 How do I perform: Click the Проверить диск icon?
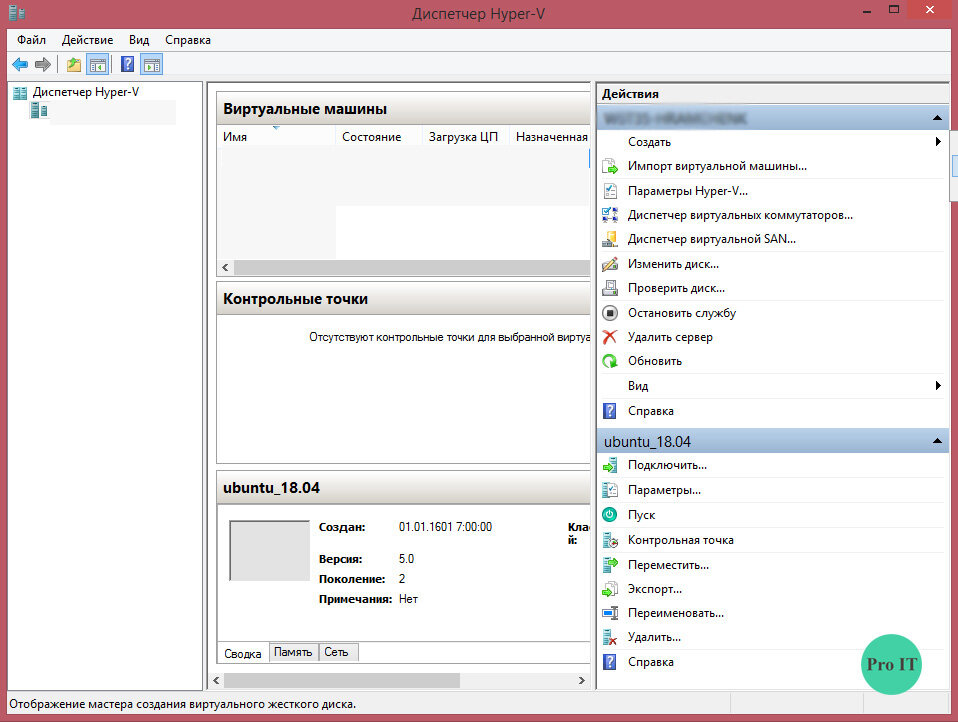610,288
